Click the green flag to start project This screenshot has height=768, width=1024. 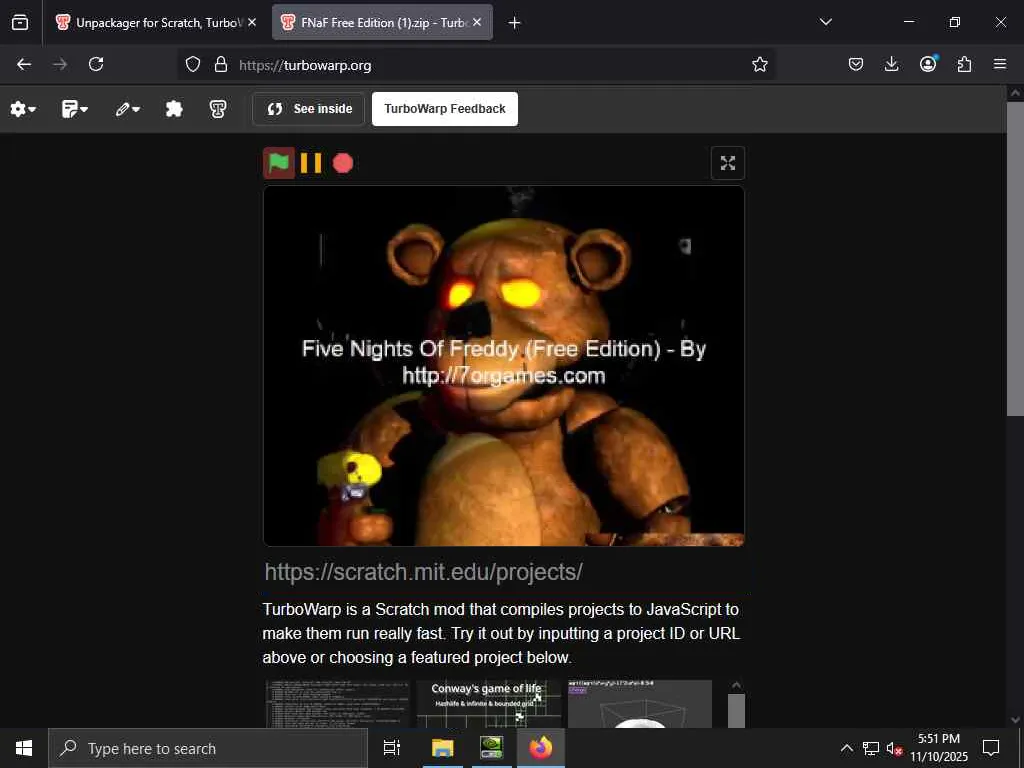(x=279, y=163)
